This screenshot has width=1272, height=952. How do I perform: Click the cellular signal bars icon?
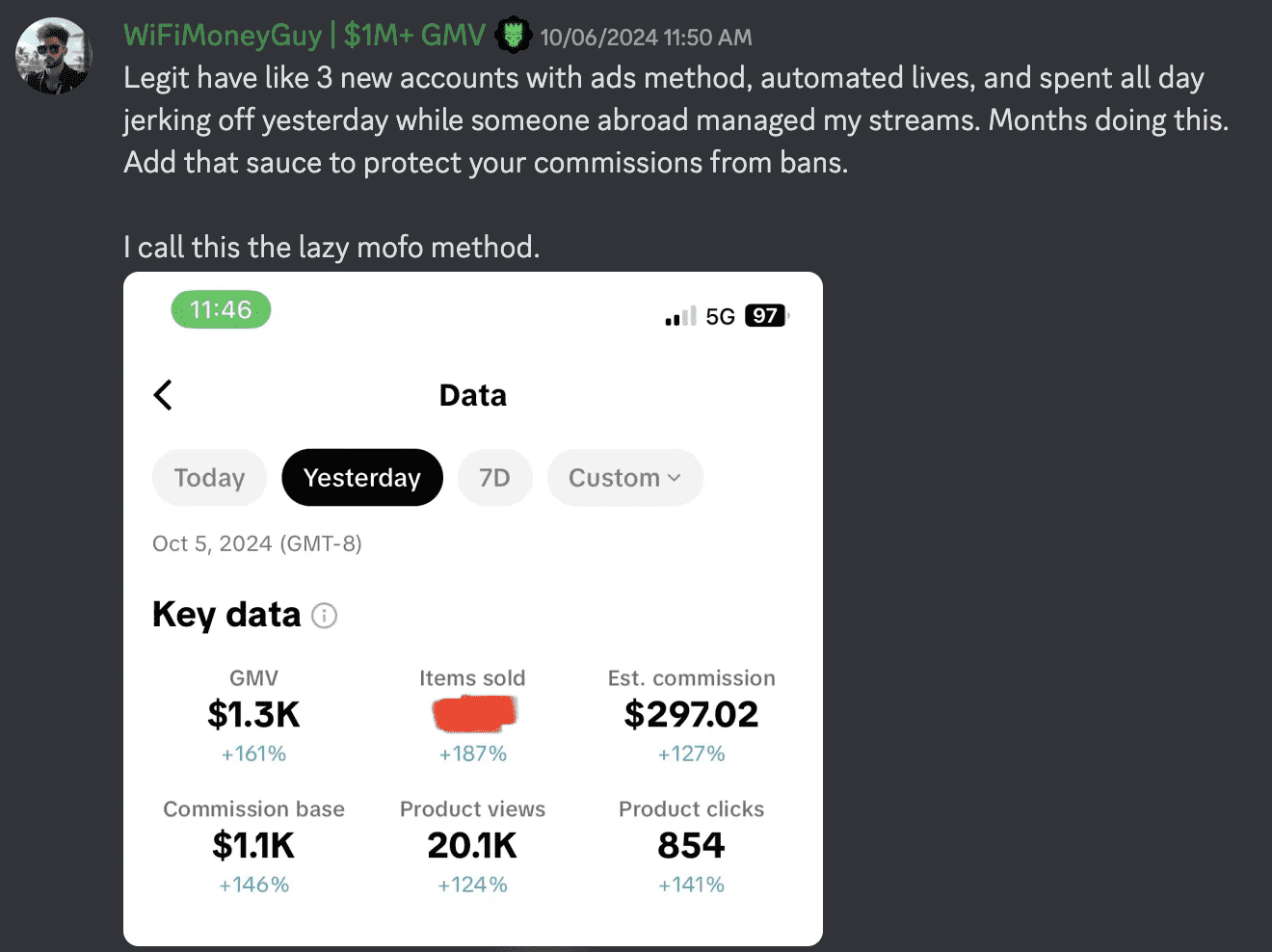pos(679,317)
